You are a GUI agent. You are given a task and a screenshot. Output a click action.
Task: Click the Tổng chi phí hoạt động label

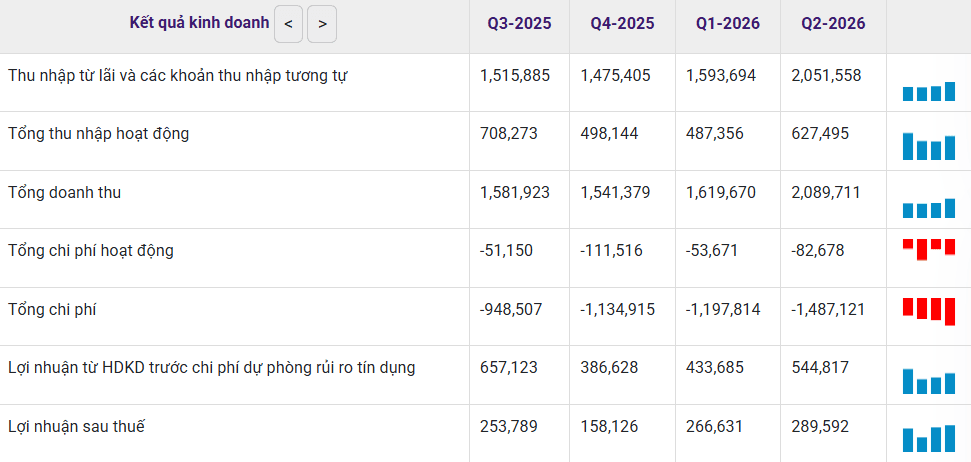91,251
